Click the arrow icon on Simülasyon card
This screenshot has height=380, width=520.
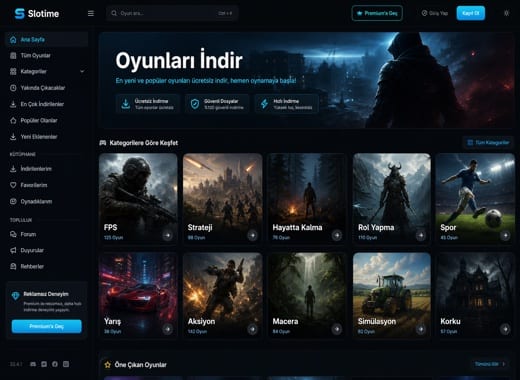click(421, 329)
